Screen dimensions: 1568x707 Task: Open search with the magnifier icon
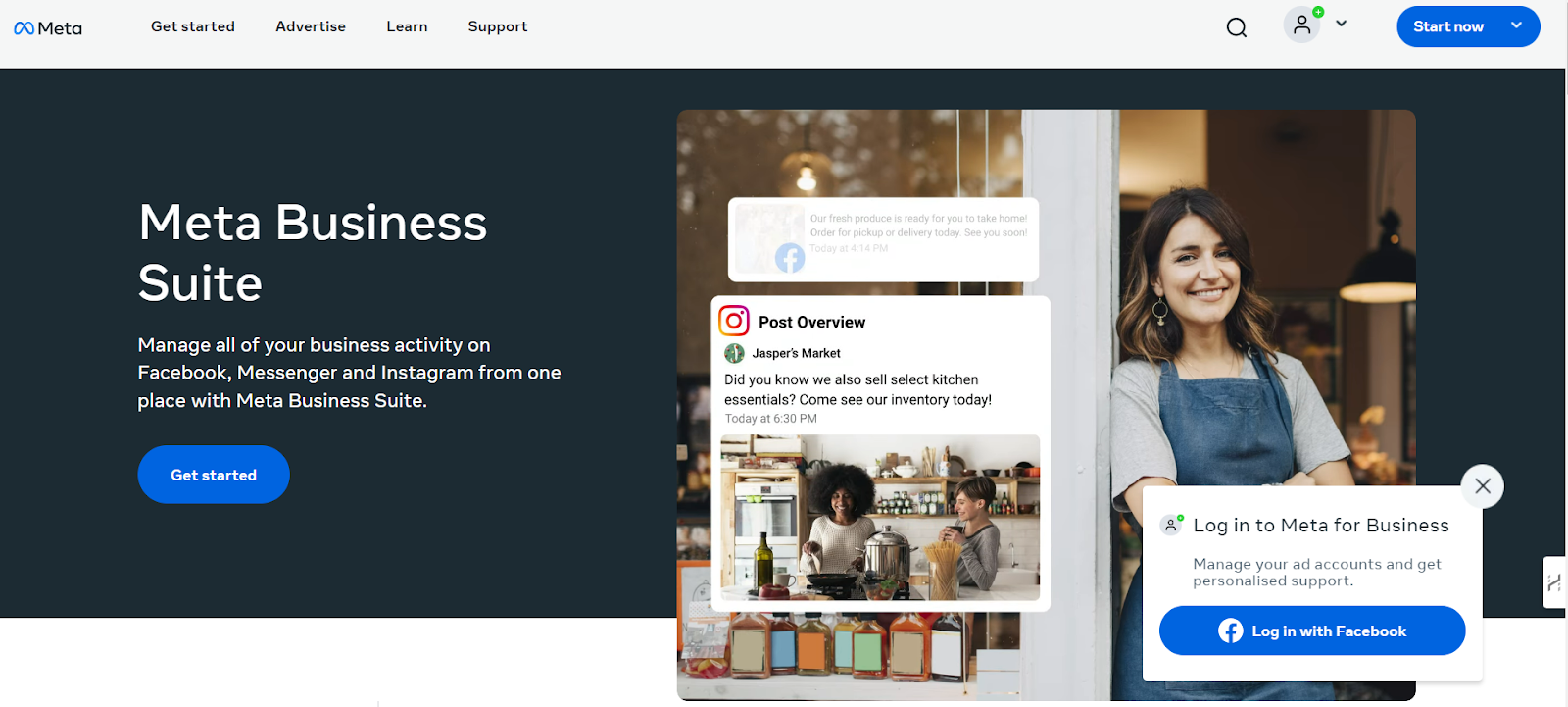[x=1237, y=27]
